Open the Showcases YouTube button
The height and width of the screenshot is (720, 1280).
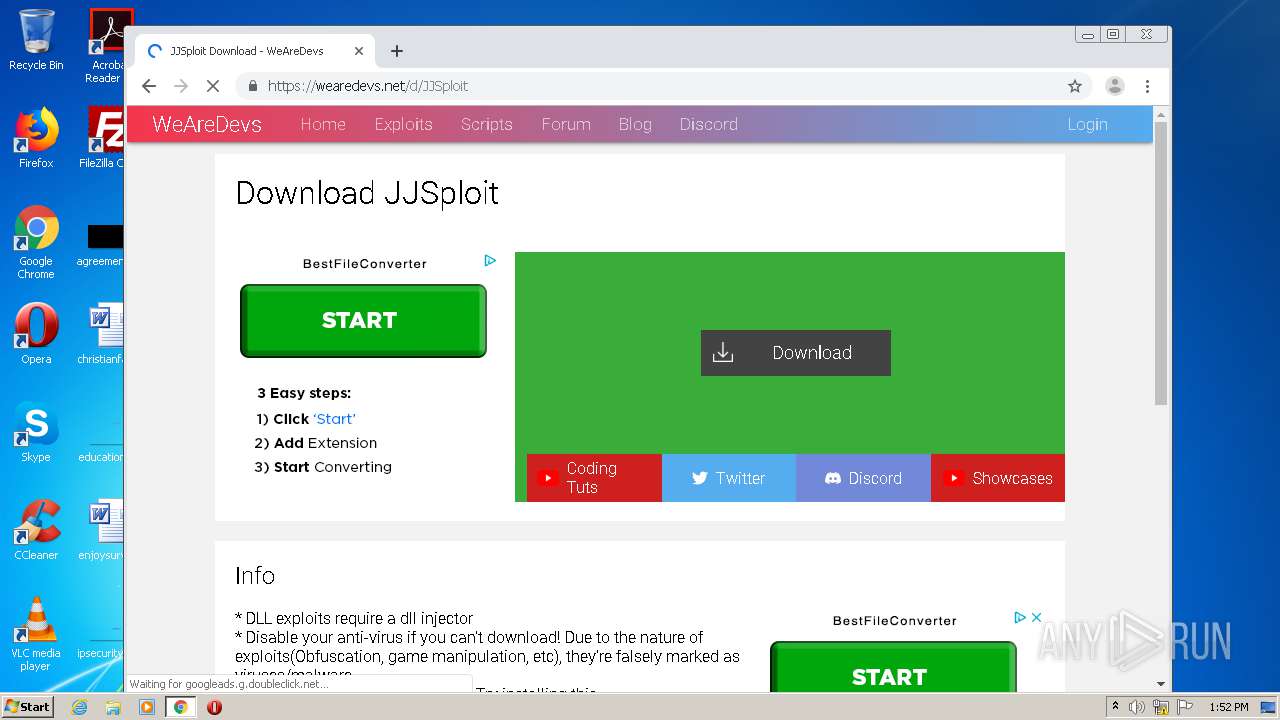(998, 478)
